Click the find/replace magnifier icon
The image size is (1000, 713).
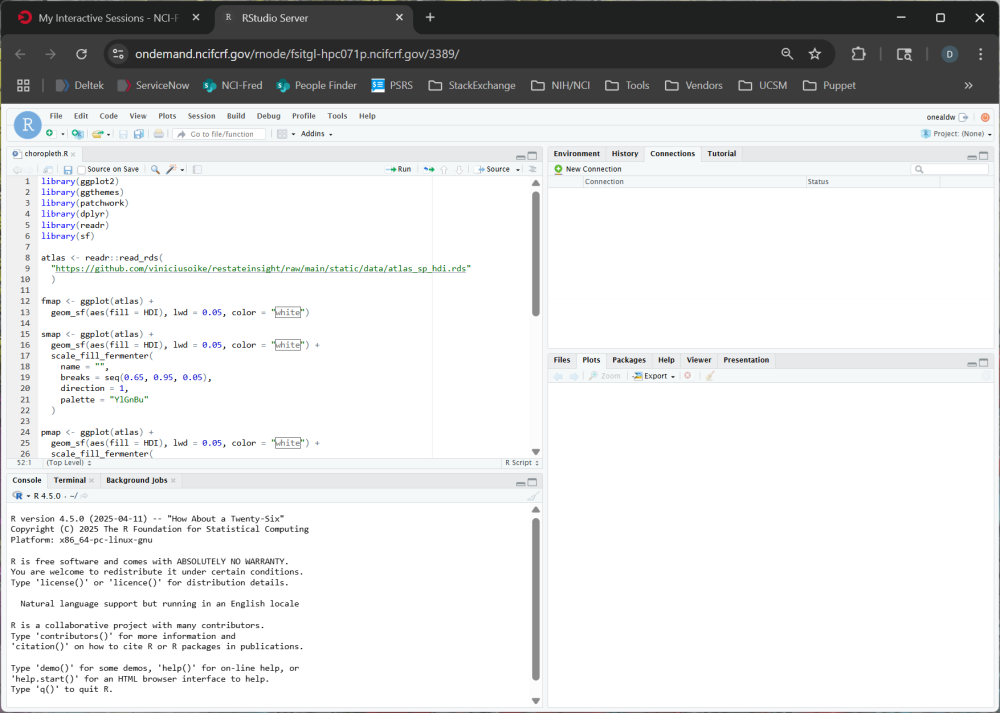tap(155, 170)
